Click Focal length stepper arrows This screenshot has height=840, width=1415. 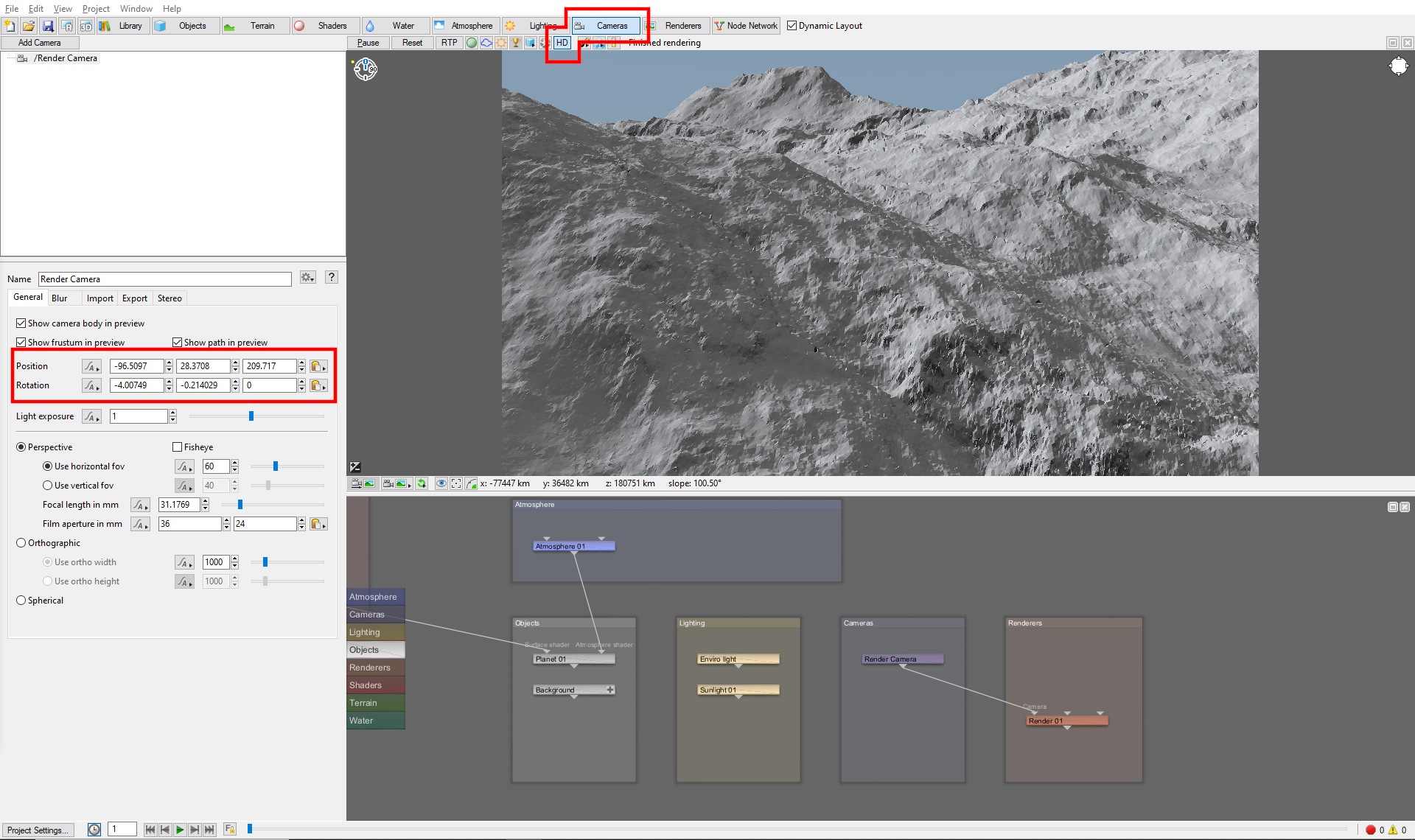coord(205,505)
